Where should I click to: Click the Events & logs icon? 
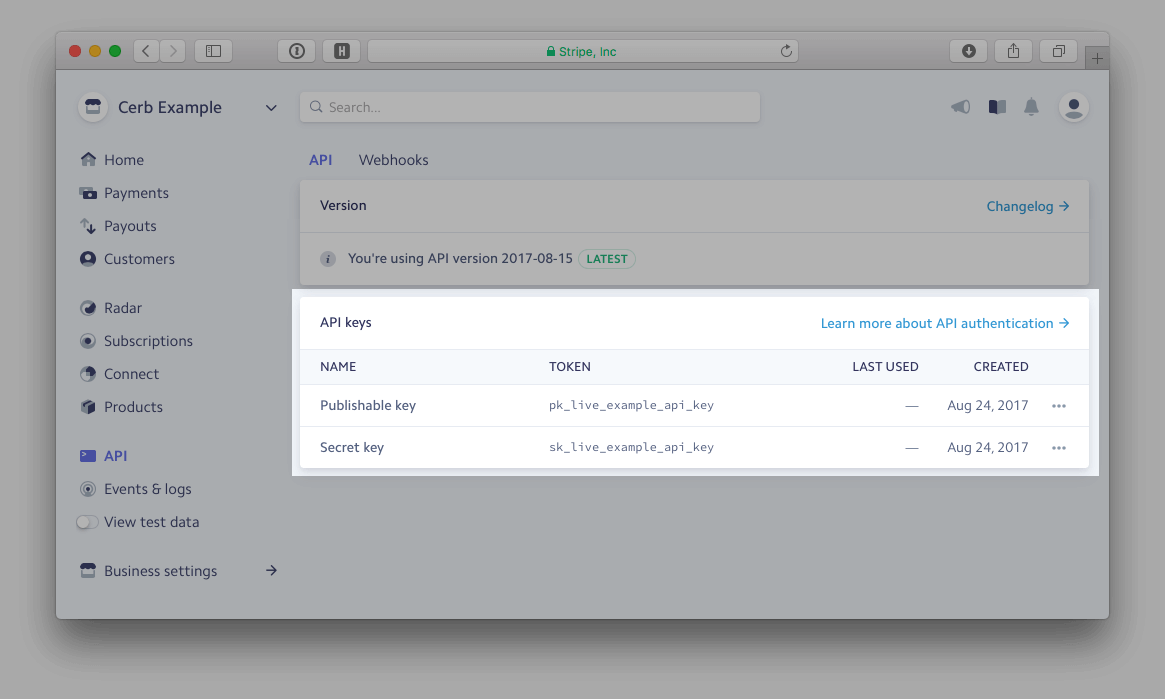click(x=88, y=489)
